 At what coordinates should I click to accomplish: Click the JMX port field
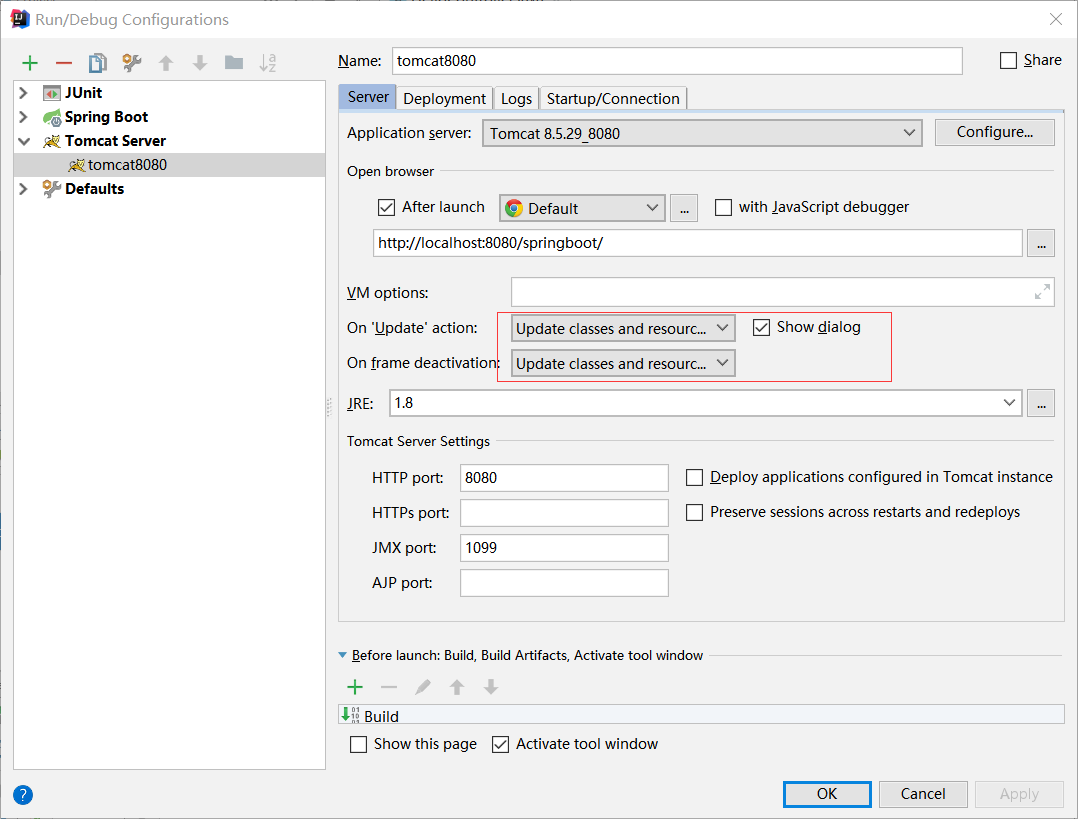pos(564,548)
